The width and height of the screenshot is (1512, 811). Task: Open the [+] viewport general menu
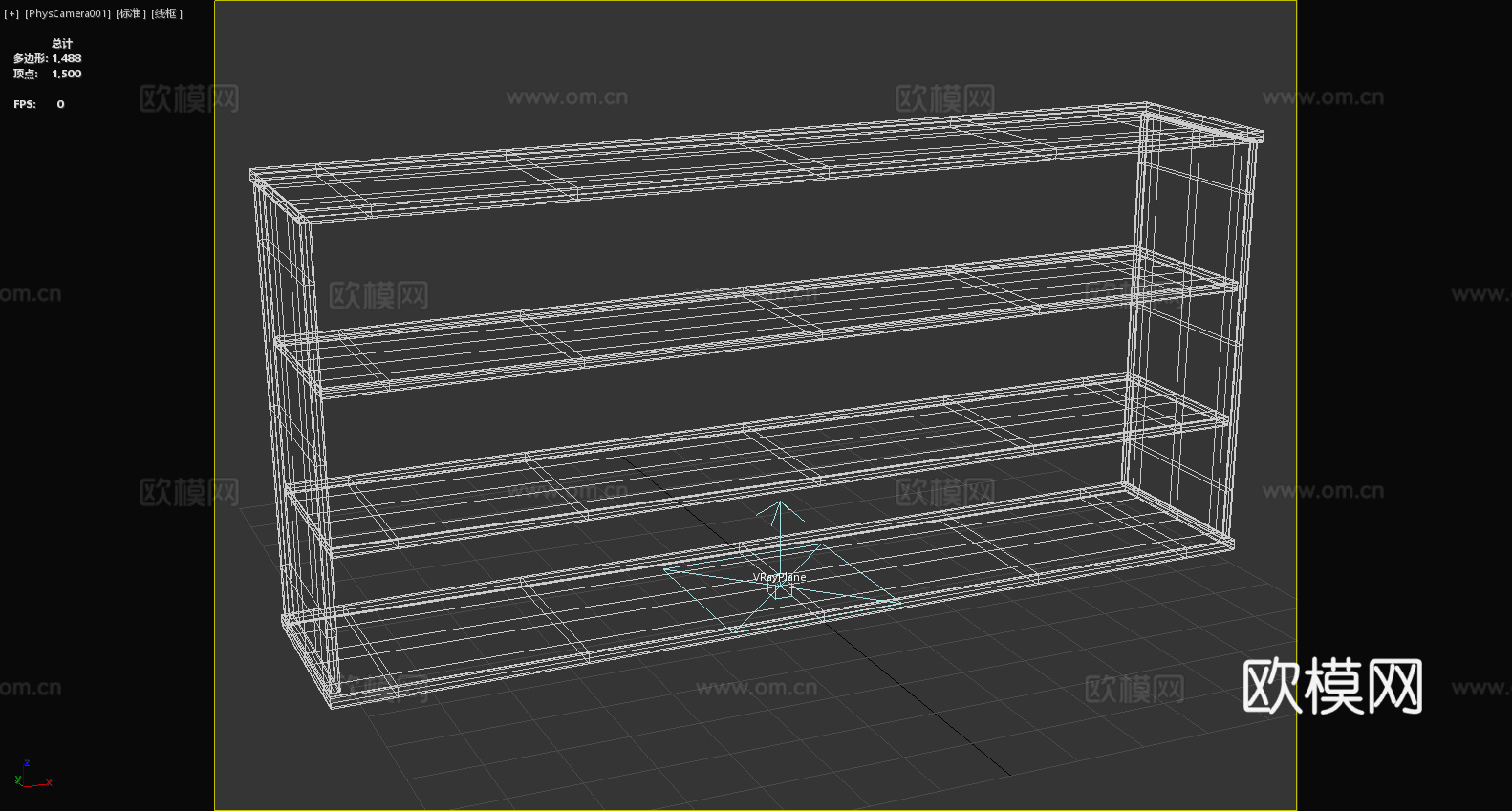click(11, 13)
